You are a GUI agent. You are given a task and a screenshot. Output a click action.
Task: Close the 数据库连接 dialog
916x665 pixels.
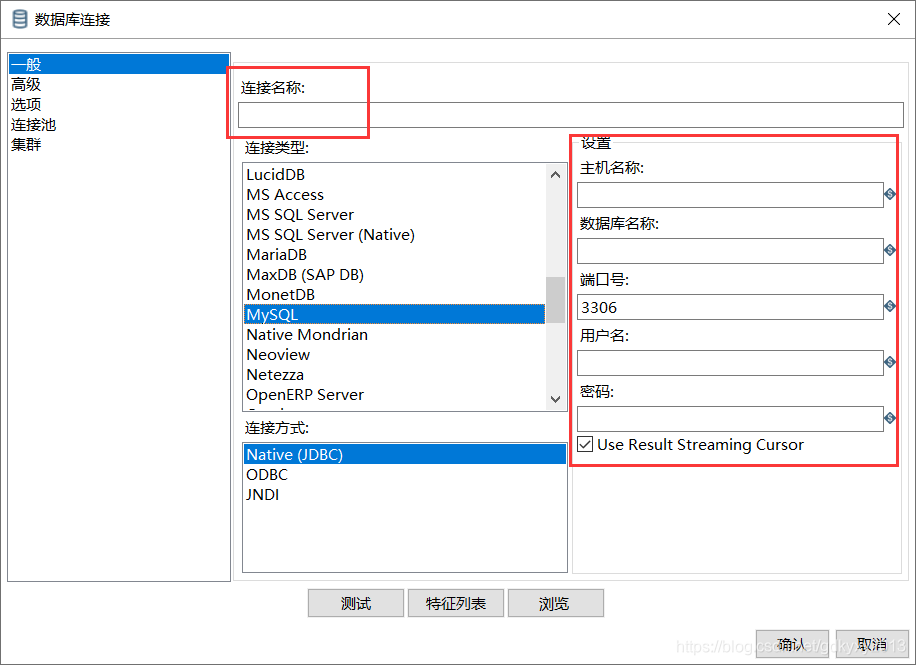(x=894, y=19)
